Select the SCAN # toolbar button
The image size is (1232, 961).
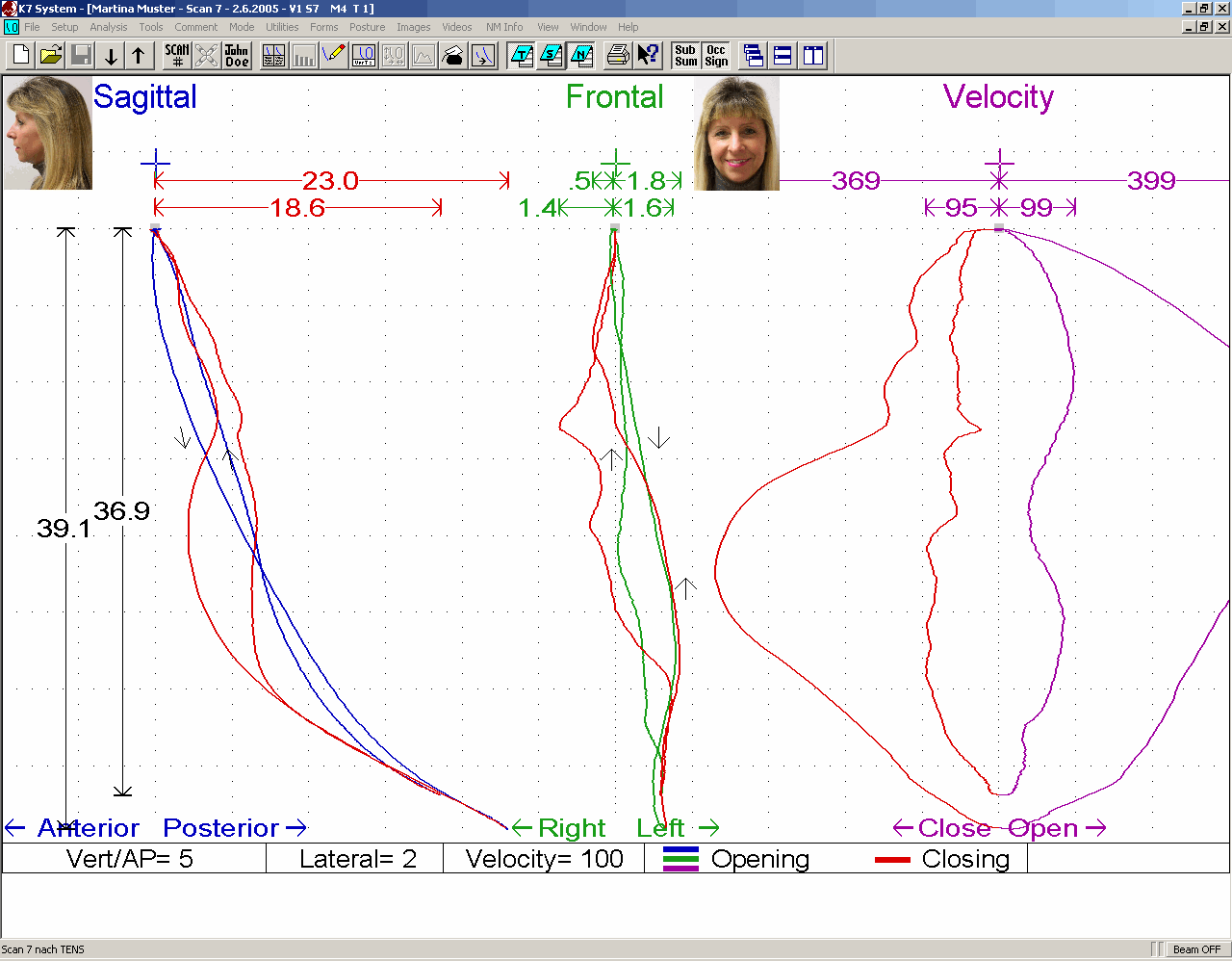coord(177,56)
